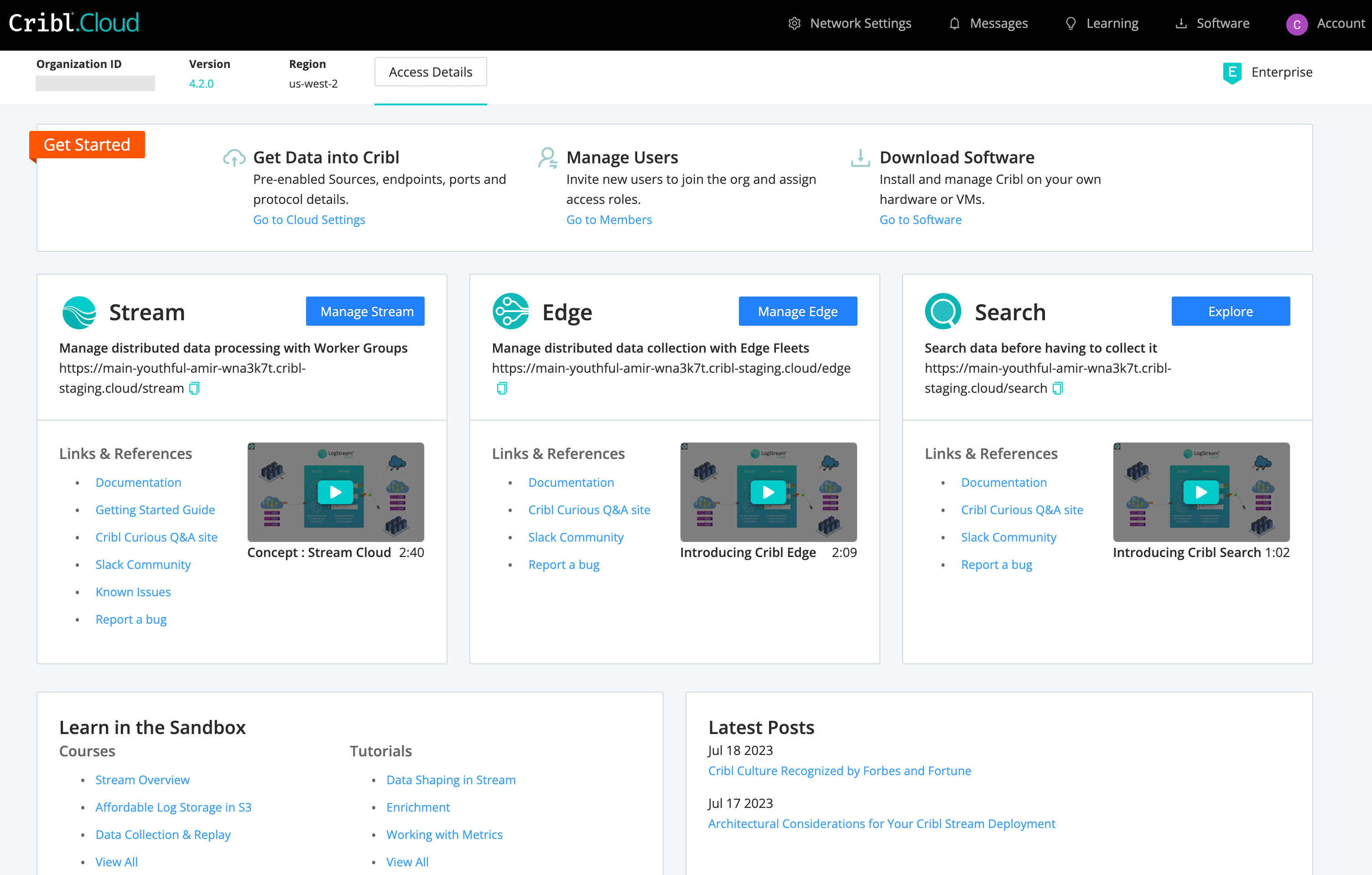Click the purple Account avatar icon
Viewport: 1372px width, 875px height.
click(x=1296, y=24)
